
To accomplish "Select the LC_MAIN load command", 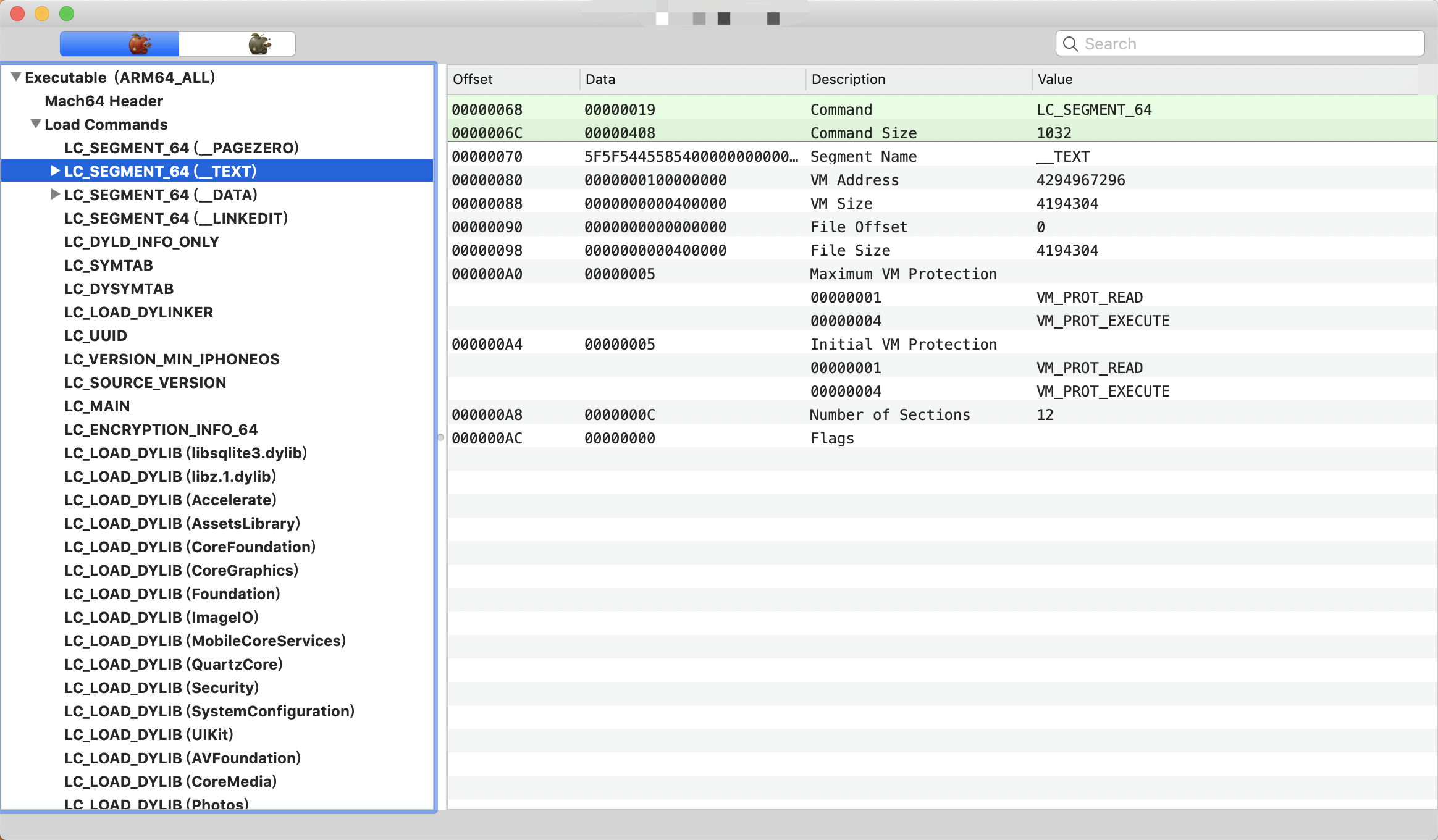I will coord(97,406).
